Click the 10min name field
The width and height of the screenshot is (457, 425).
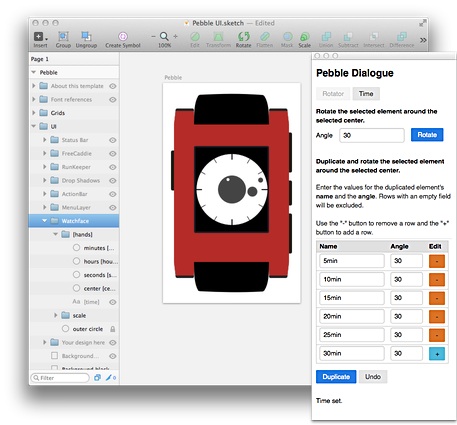(352, 279)
